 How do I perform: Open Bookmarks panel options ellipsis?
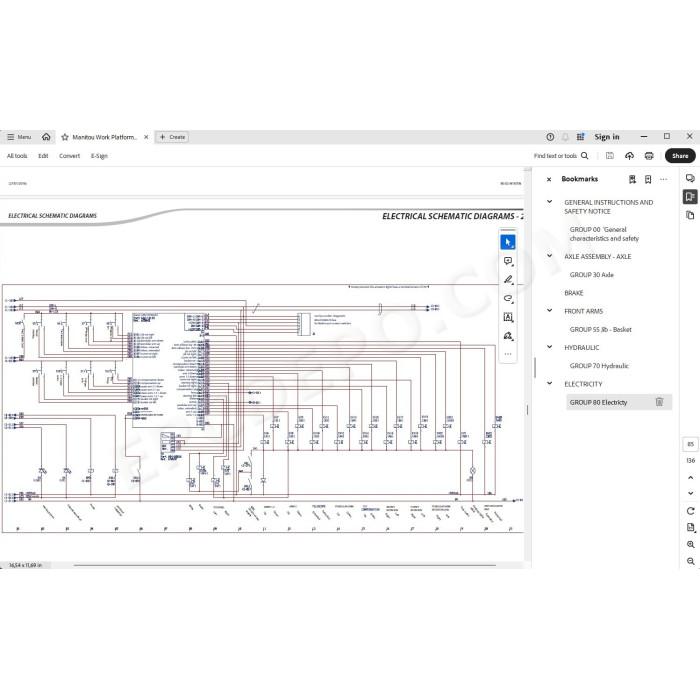[663, 179]
